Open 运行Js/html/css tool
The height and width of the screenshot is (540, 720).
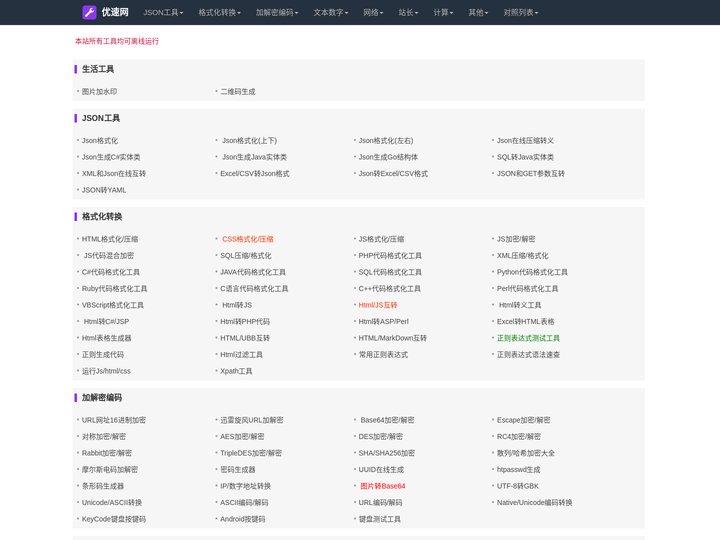tap(106, 371)
